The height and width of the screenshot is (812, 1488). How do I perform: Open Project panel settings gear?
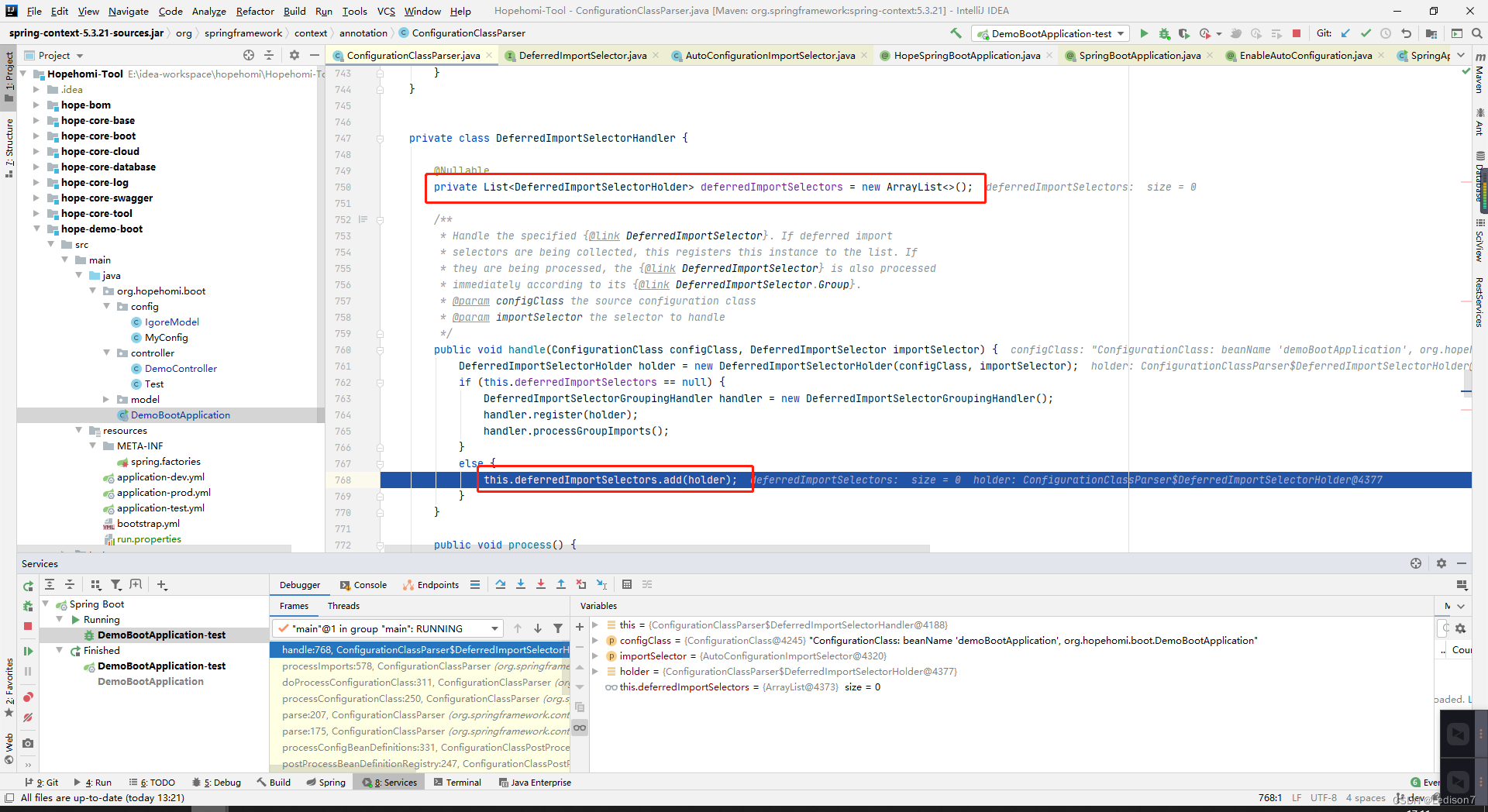[294, 55]
